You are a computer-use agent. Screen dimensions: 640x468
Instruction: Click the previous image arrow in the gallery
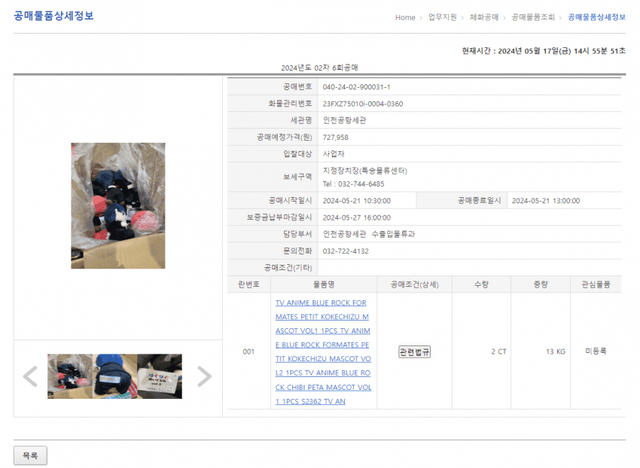30,377
